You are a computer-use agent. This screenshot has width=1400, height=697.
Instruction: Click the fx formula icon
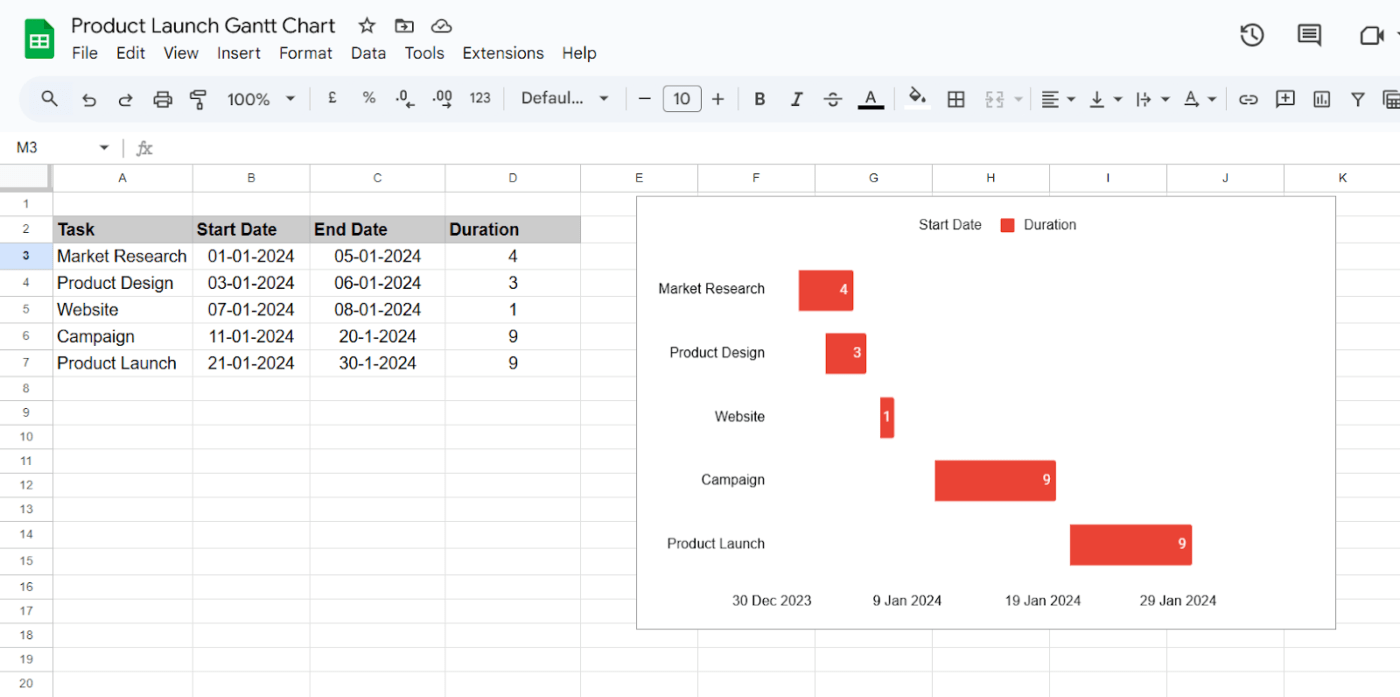145,148
